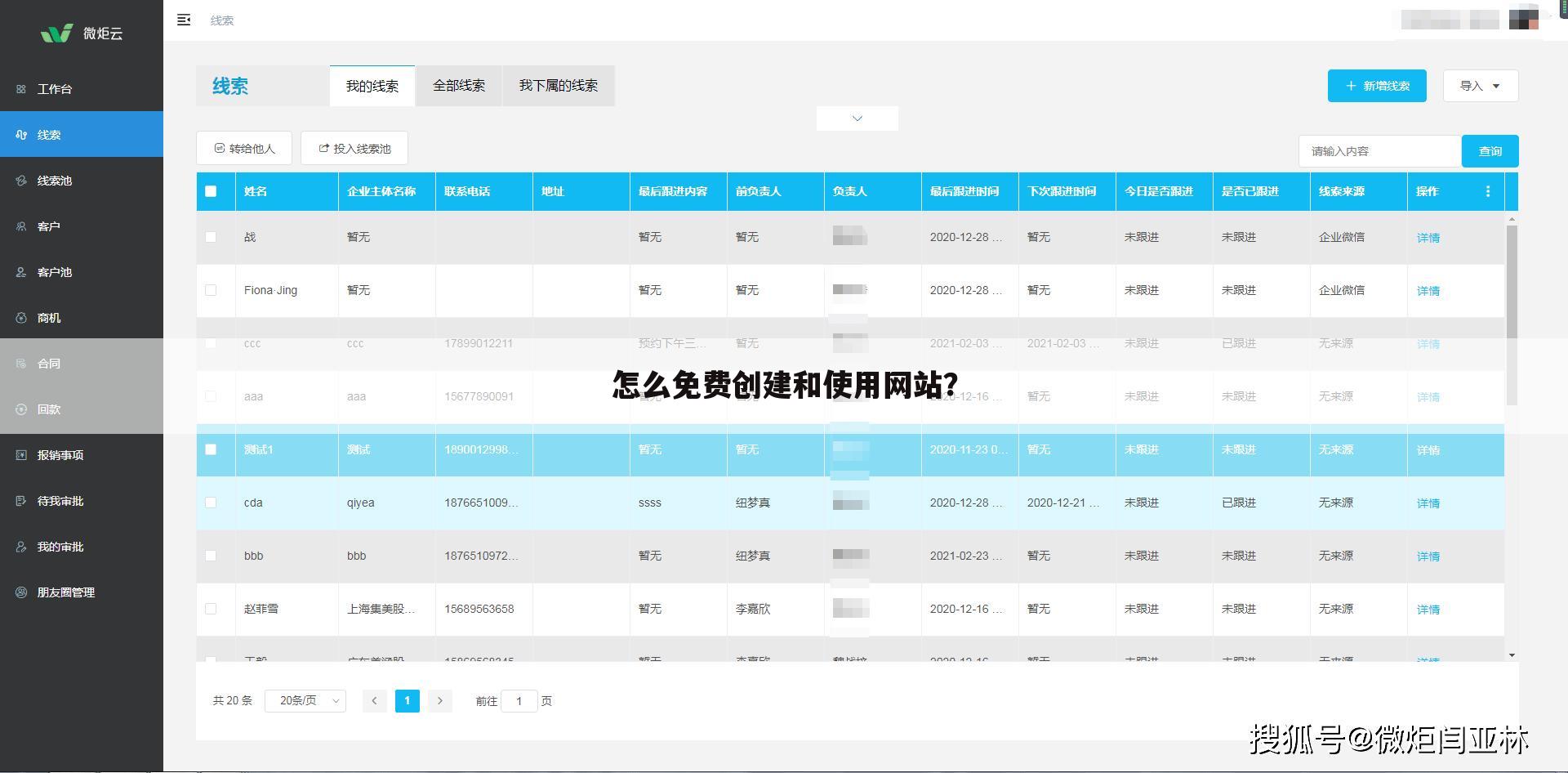Open the 导入 dropdown
This screenshot has width=1568, height=773.
1480,85
